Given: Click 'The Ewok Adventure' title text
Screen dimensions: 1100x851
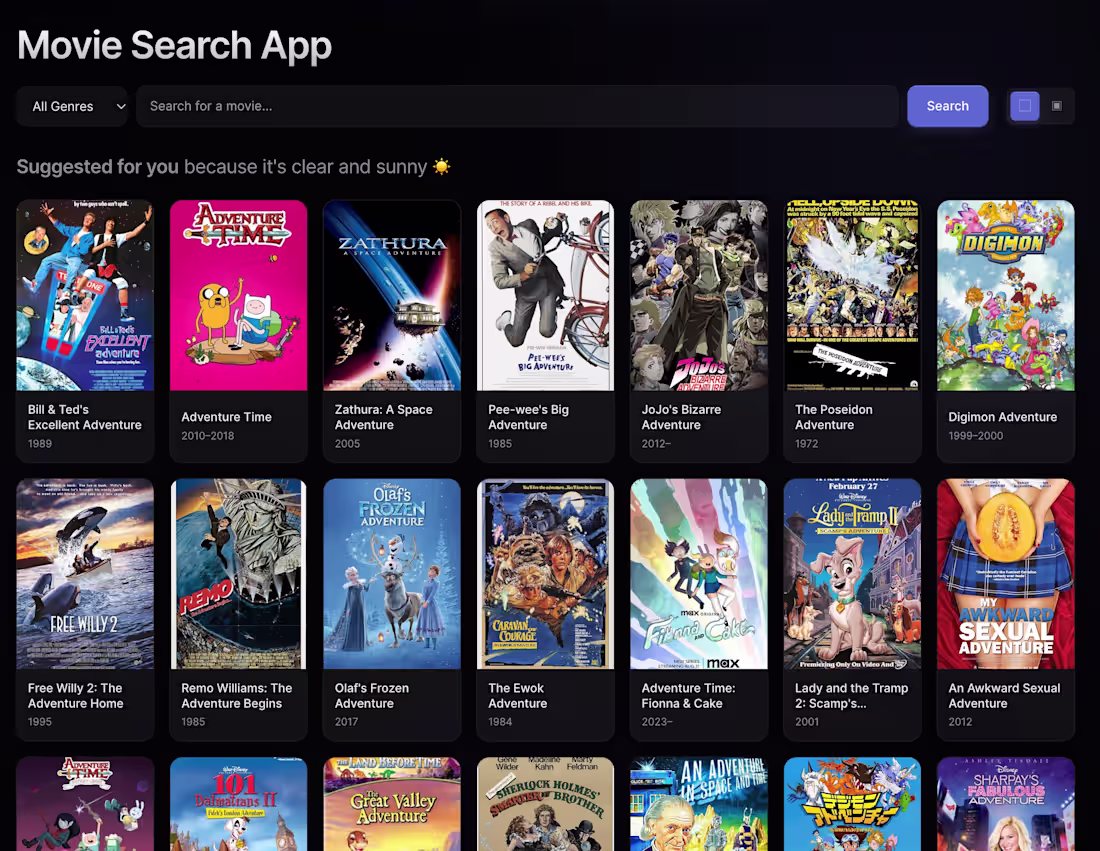Looking at the screenshot, I should (518, 696).
